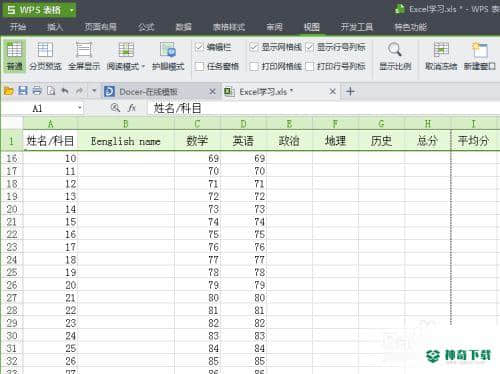Click the fx insert function icon
500x374 pixels.
[132, 108]
